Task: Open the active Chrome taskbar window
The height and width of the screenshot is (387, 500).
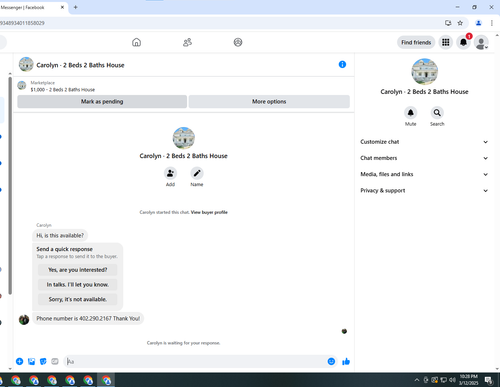Action: click(x=106, y=380)
